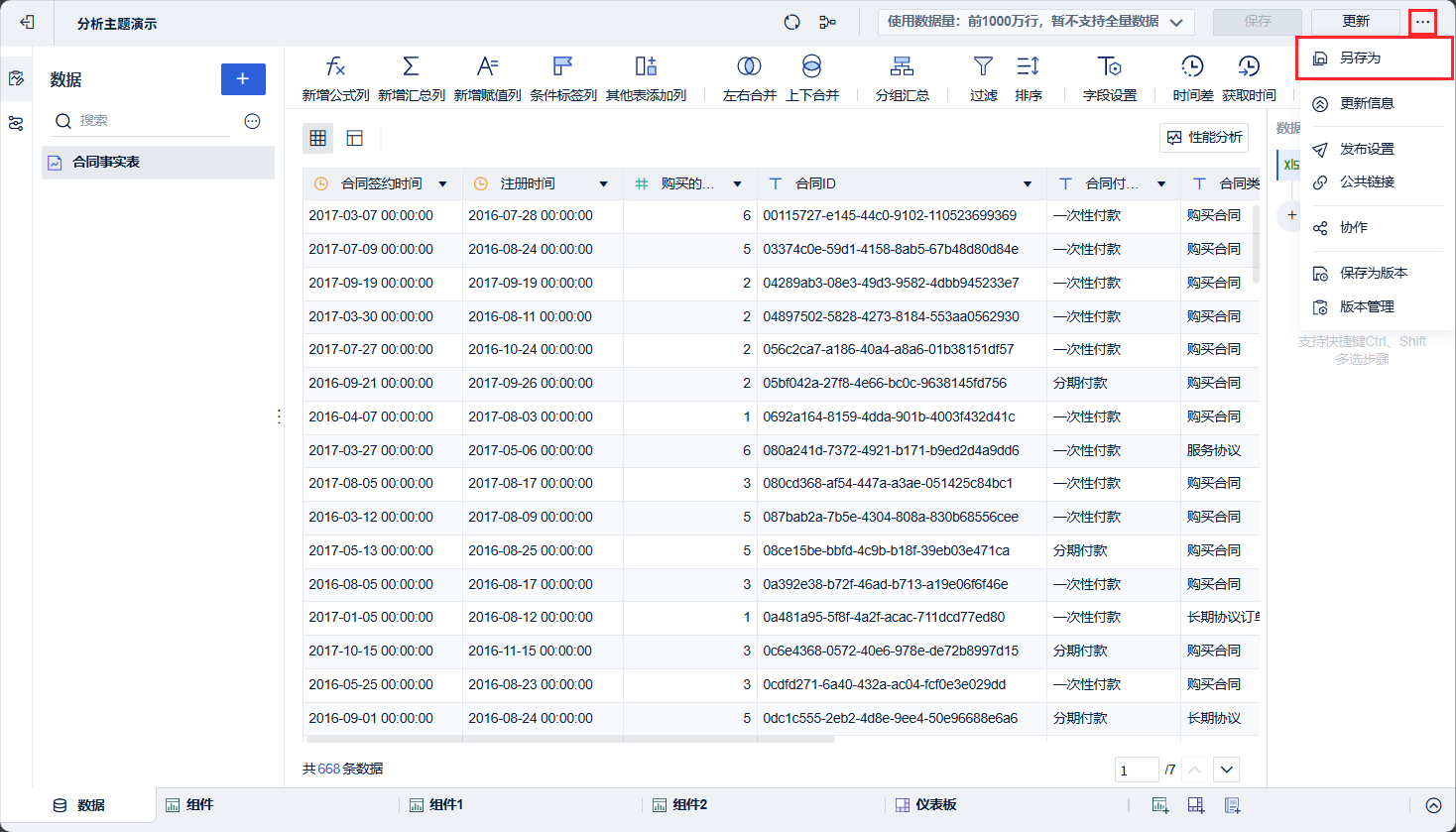Viewport: 1456px width, 832px height.
Task: Go to next page with down chevron
Action: [x=1227, y=770]
